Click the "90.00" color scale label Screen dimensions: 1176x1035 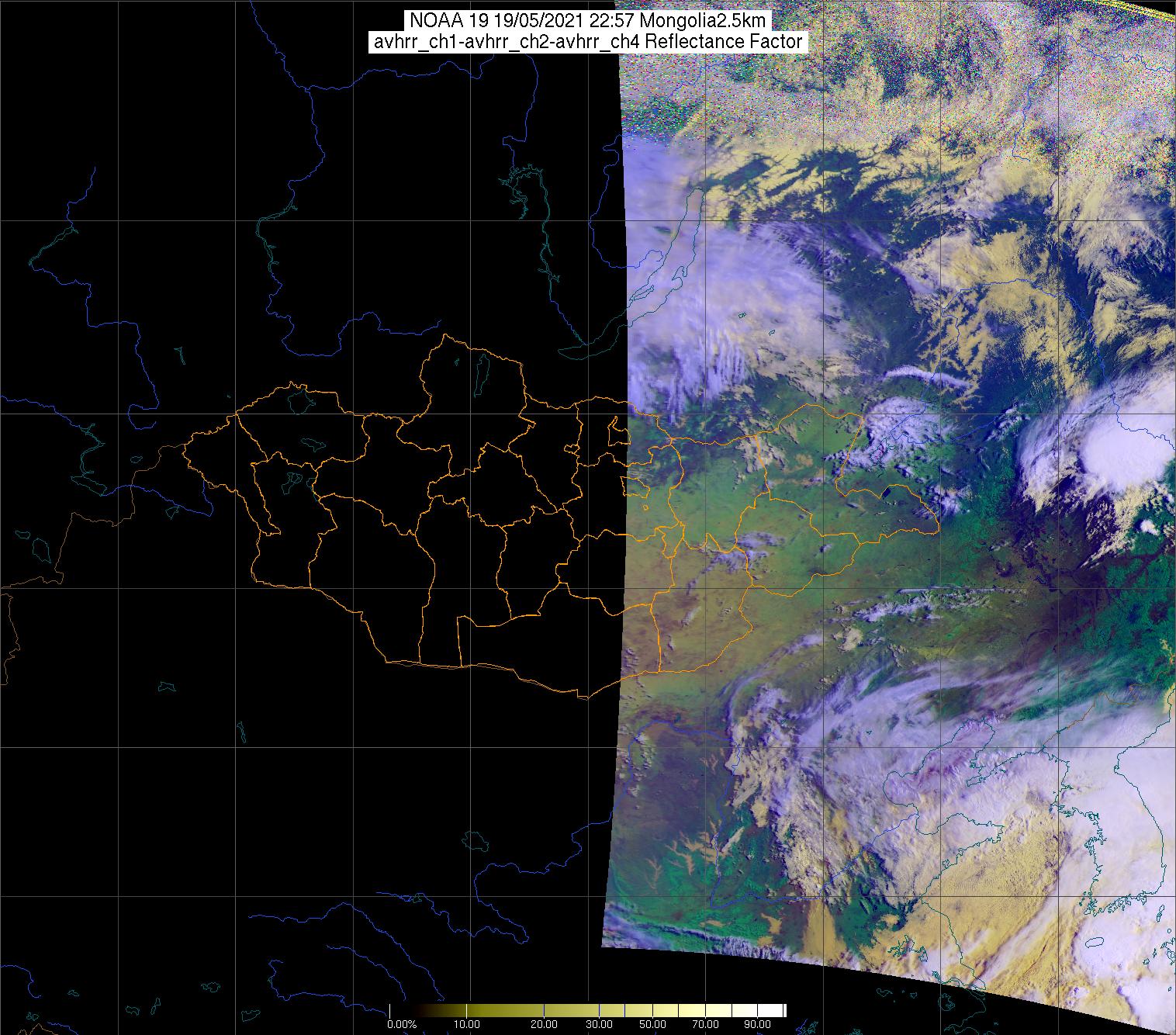coord(757,1024)
